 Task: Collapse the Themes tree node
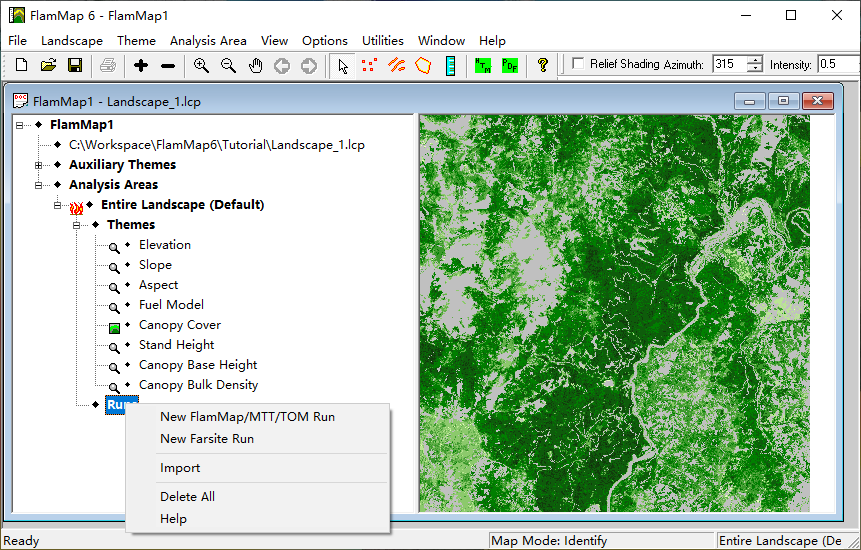(77, 225)
